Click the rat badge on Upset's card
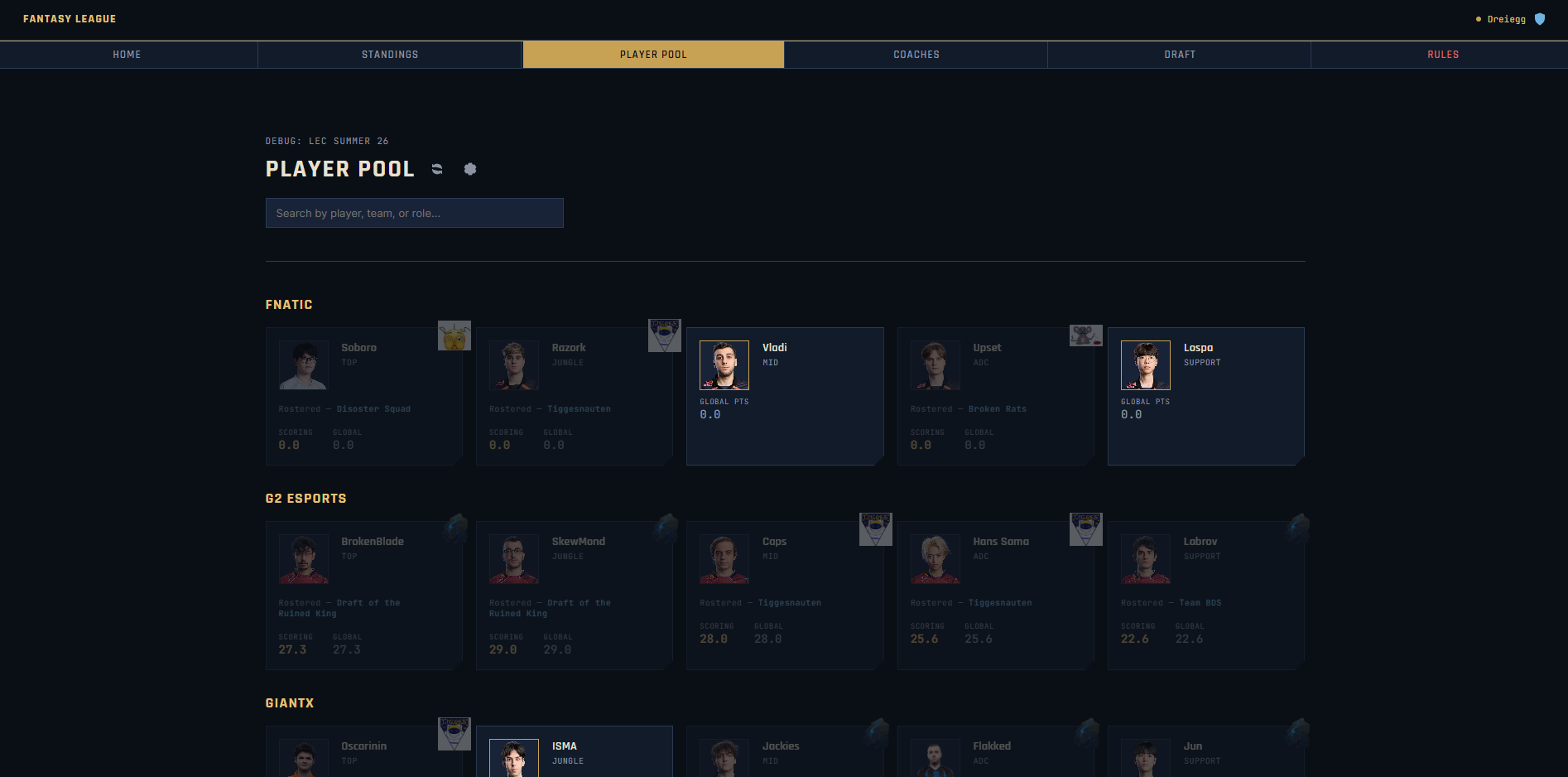Viewport: 1568px width, 777px height. (x=1086, y=335)
